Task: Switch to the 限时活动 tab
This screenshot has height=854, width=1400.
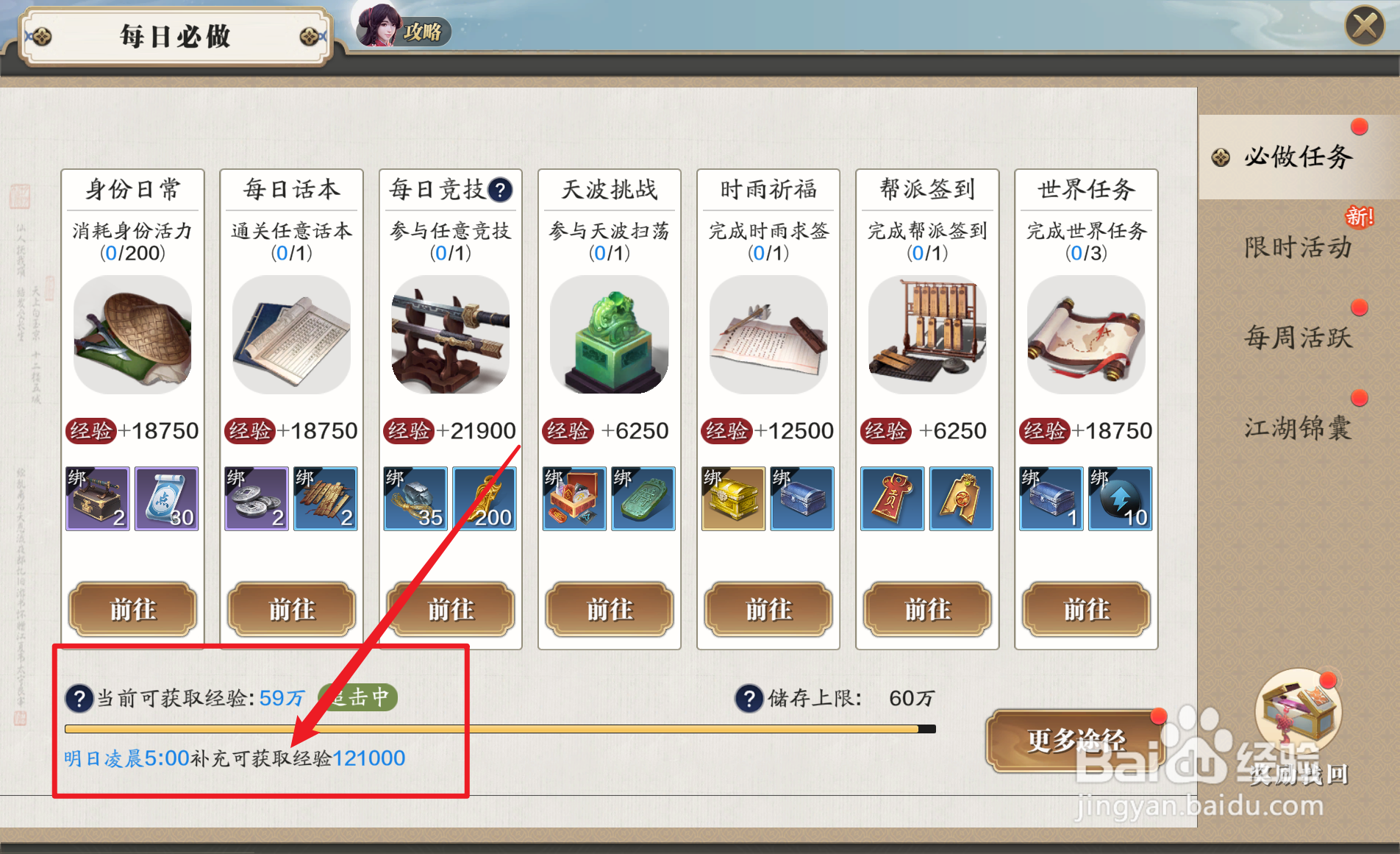Action: 1299,246
